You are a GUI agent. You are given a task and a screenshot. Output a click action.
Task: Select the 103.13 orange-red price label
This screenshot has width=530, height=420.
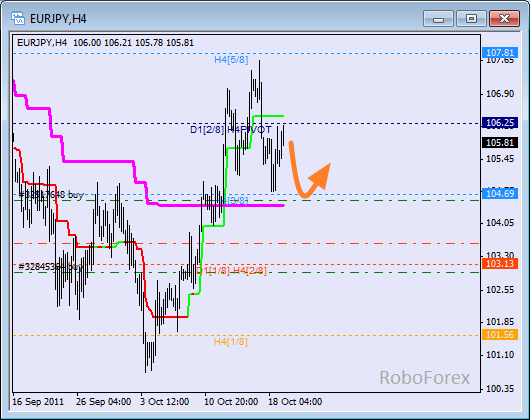point(500,264)
